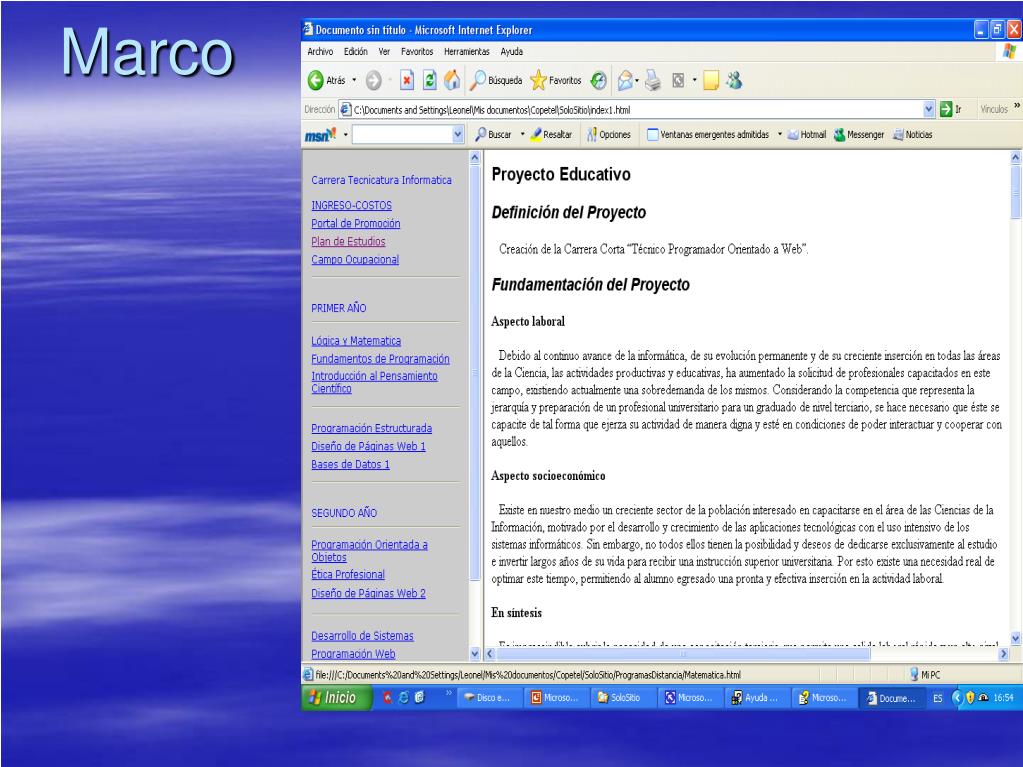Click the Windows flag logo in the menu bar corner
Screen dimensions: 1023x767
(x=1009, y=52)
